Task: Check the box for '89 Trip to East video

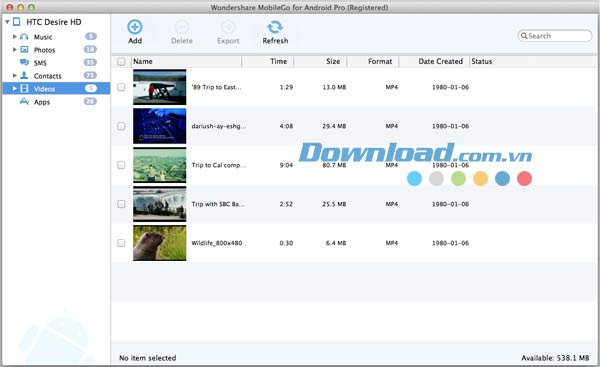Action: [121, 87]
